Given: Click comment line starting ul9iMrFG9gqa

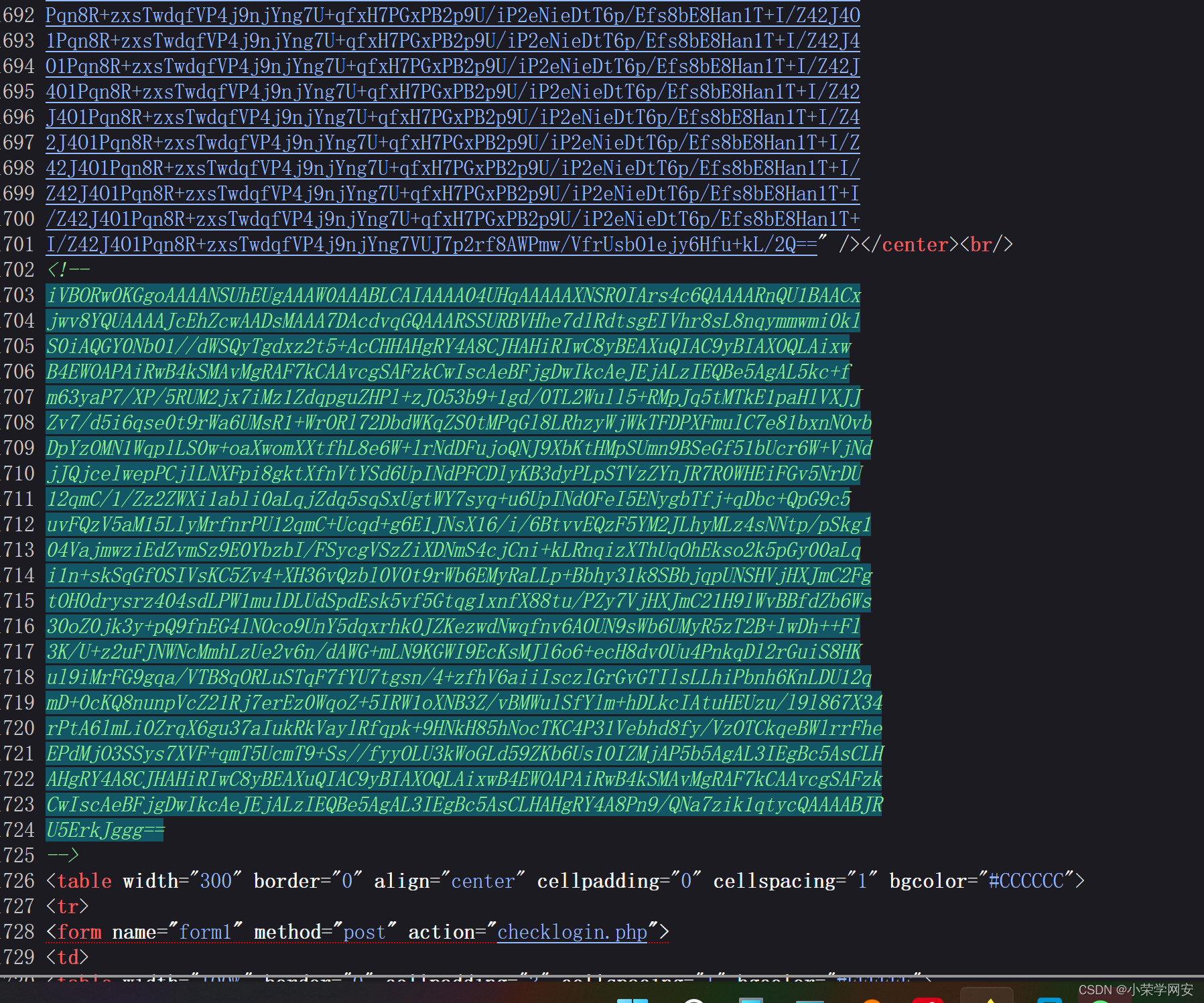Looking at the screenshot, I should (x=459, y=677).
